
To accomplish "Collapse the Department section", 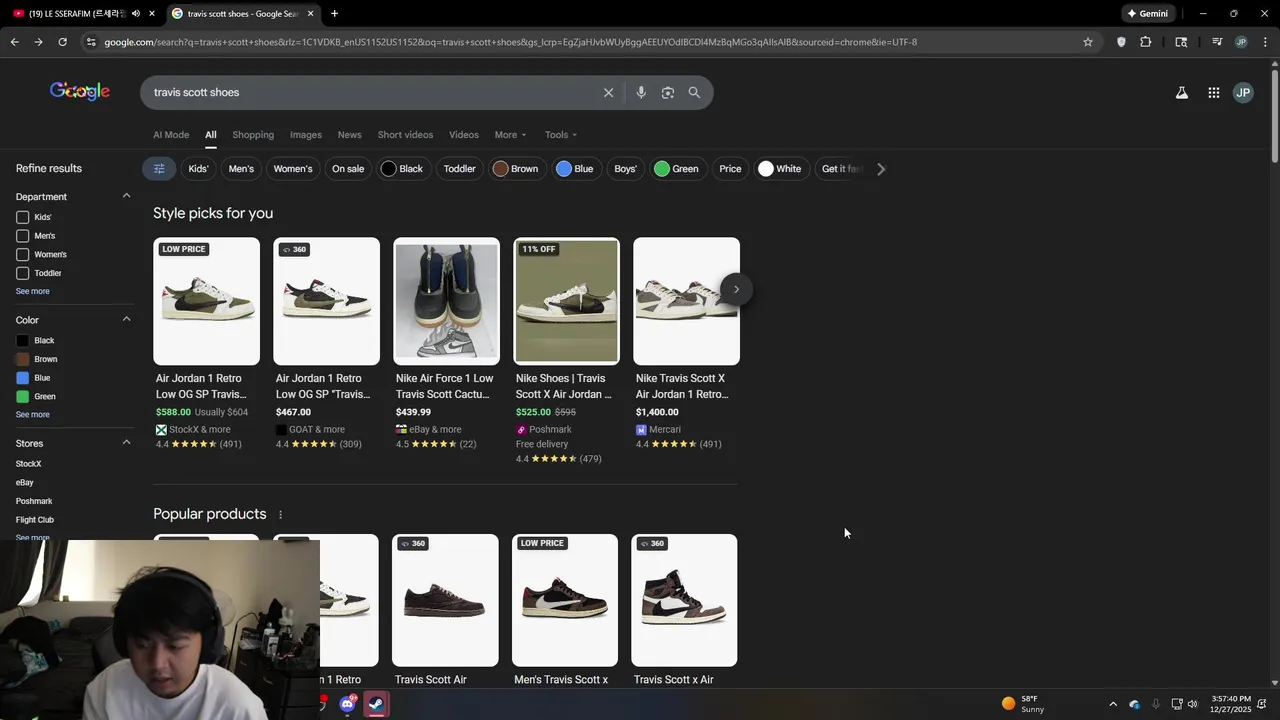I will click(126, 196).
